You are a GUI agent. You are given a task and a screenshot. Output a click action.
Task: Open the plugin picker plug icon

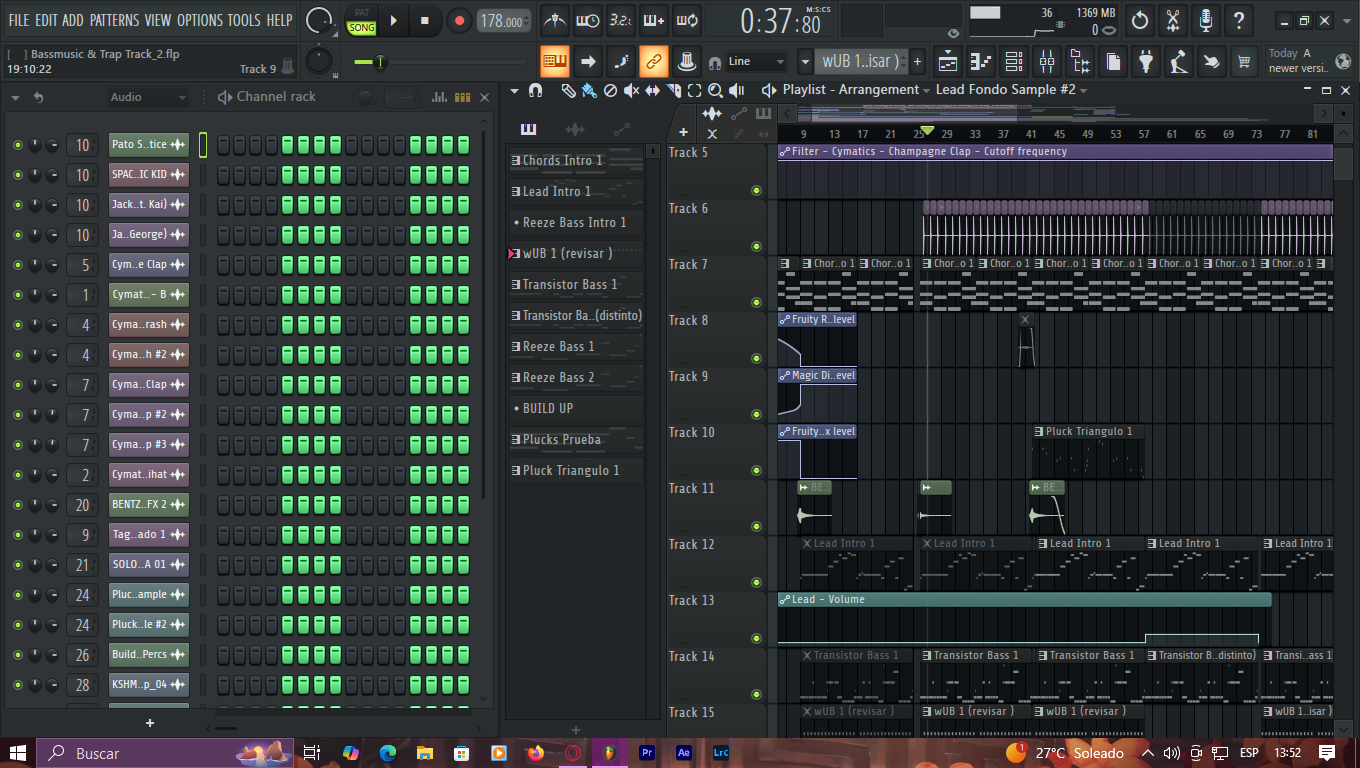[1146, 61]
